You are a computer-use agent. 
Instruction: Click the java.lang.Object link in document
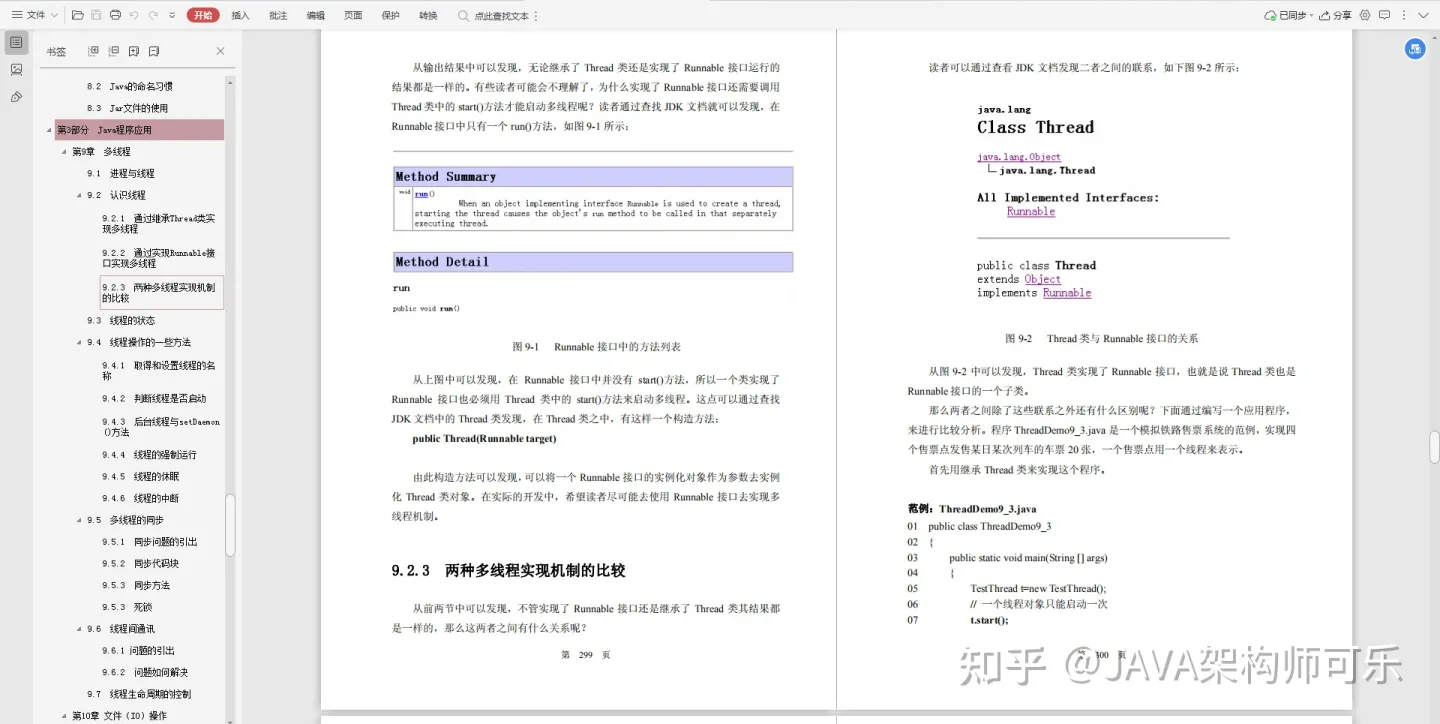(1018, 157)
